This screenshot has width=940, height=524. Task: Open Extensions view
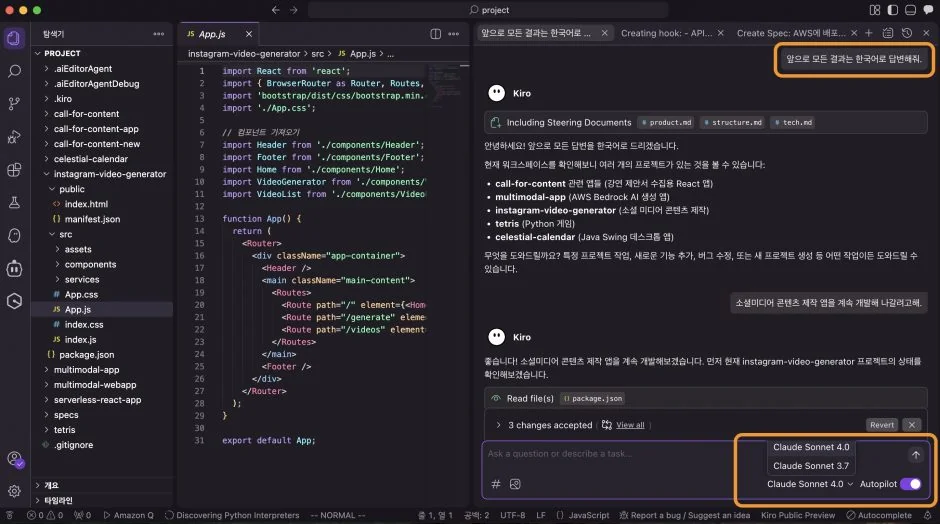[14, 170]
